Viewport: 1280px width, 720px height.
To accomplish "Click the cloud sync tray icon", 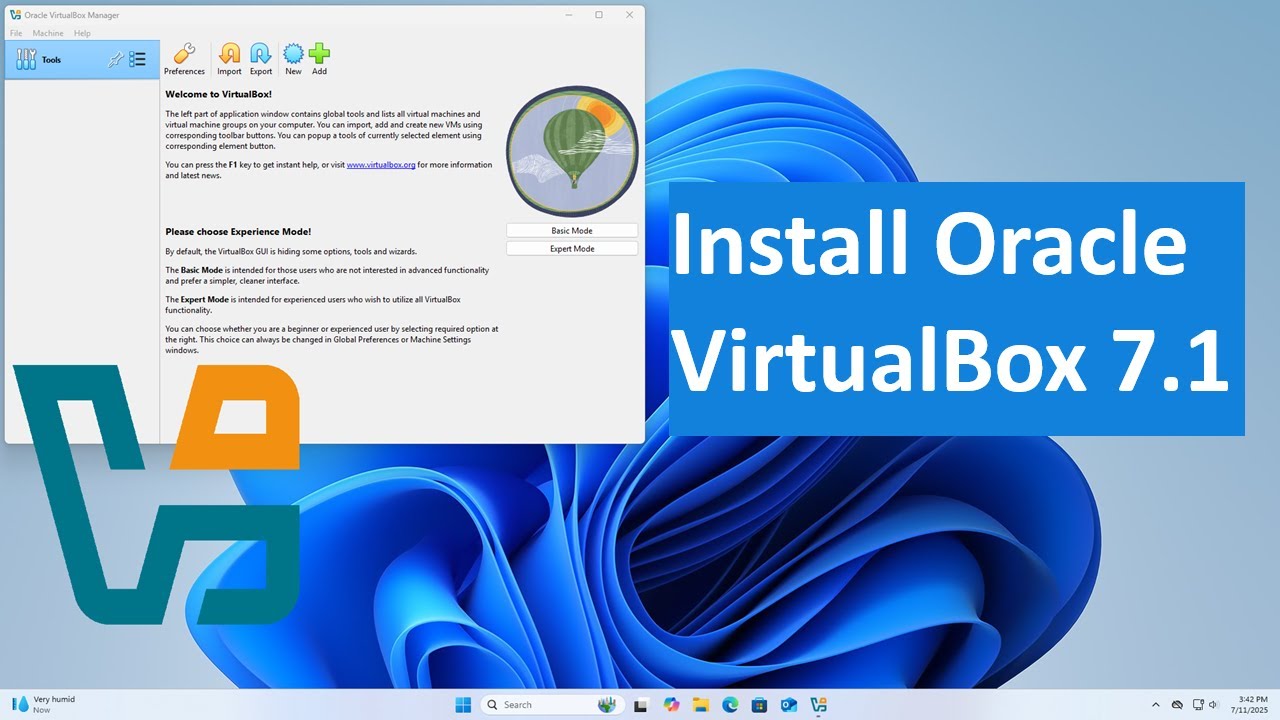I will tap(1177, 705).
